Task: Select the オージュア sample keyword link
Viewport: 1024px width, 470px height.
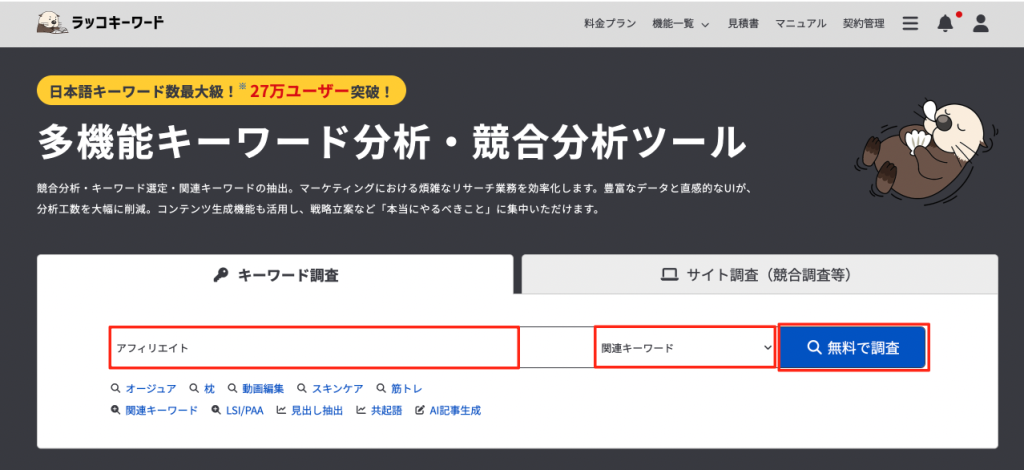Action: click(x=144, y=388)
